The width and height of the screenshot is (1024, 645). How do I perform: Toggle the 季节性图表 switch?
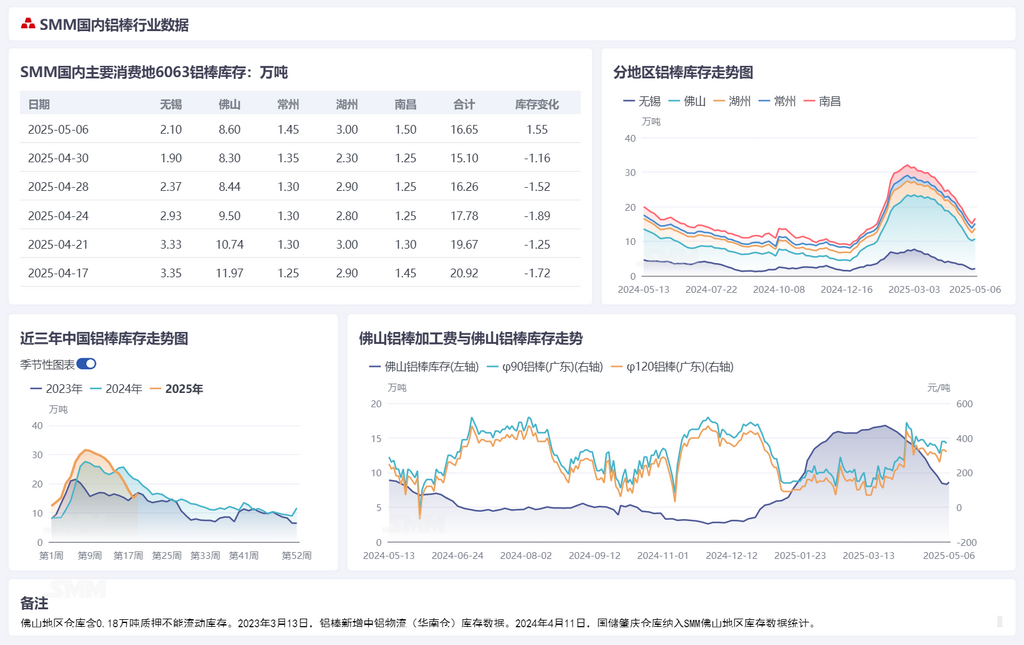pos(86,364)
